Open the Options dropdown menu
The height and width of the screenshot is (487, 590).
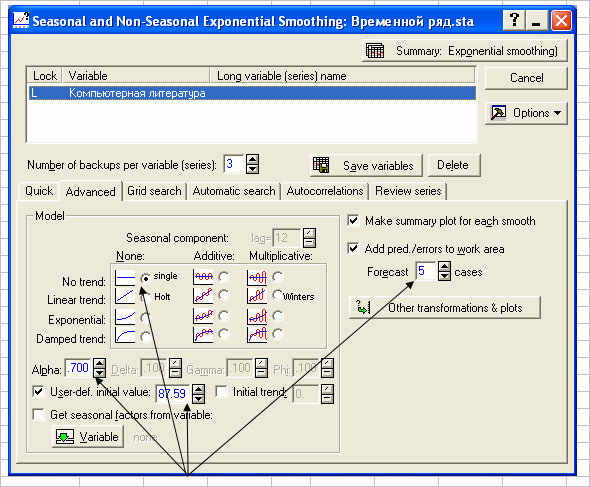click(x=526, y=113)
